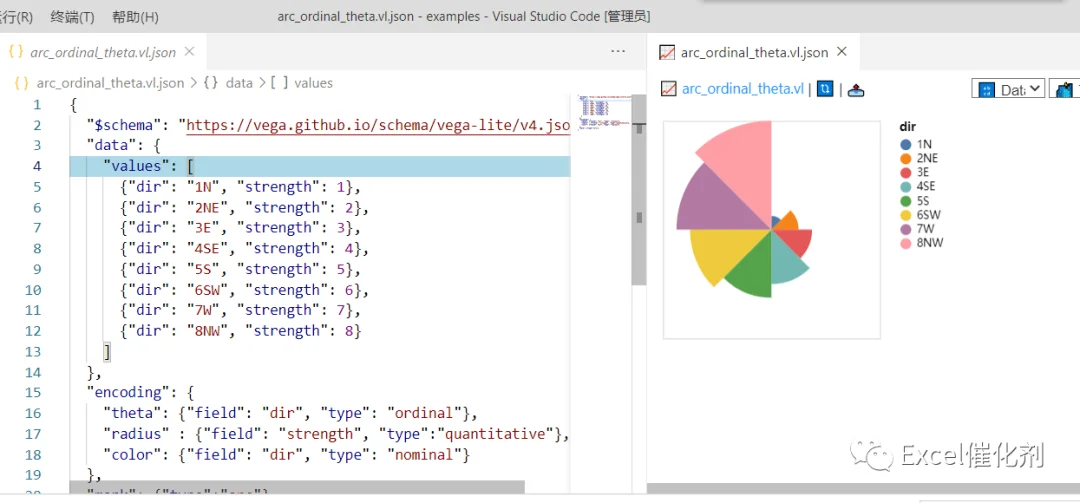Image resolution: width=1080 pixels, height=503 pixels.
Task: Click the "data" key on line 3
Action: click(x=111, y=145)
